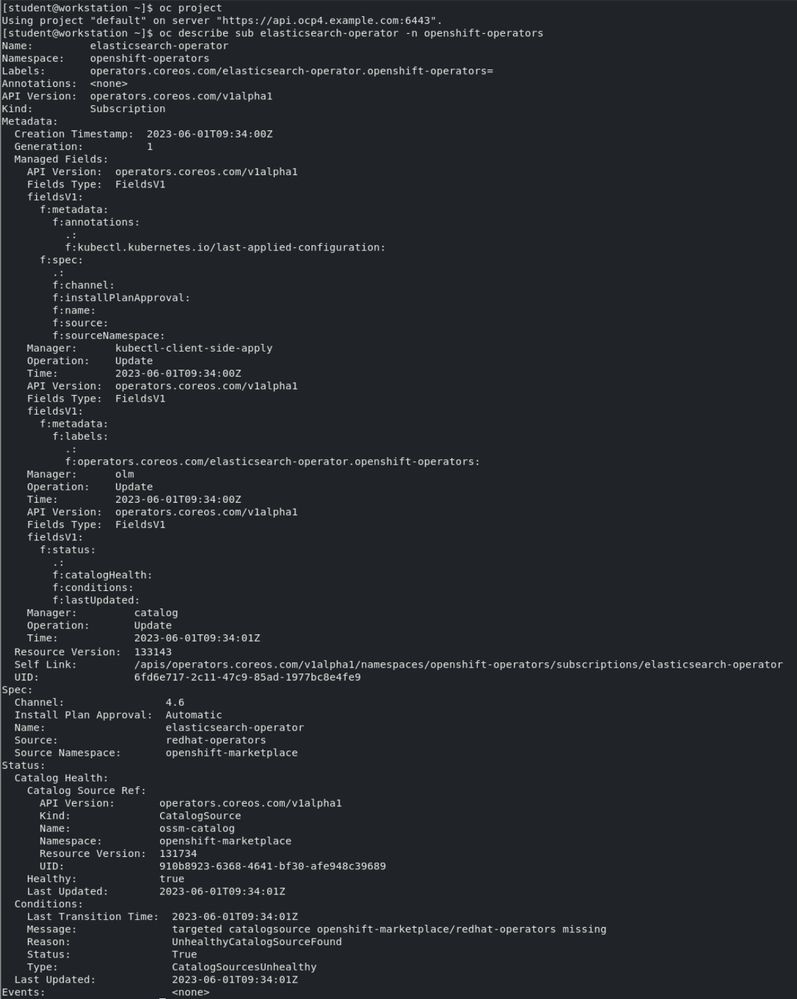This screenshot has width=797, height=999.
Task: Select the Kind value "Subscription"
Action: coord(127,109)
